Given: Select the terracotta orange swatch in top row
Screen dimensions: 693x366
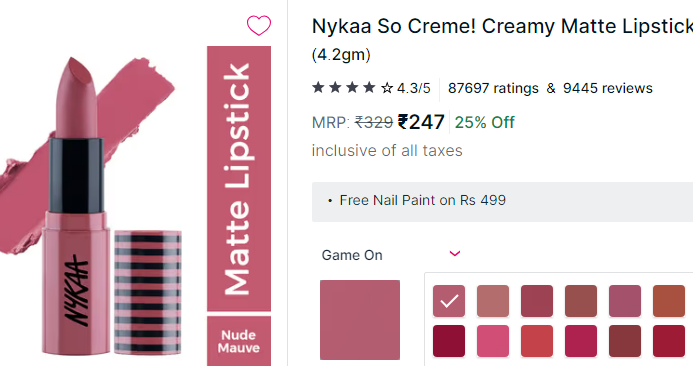Looking at the screenshot, I should [x=669, y=301].
